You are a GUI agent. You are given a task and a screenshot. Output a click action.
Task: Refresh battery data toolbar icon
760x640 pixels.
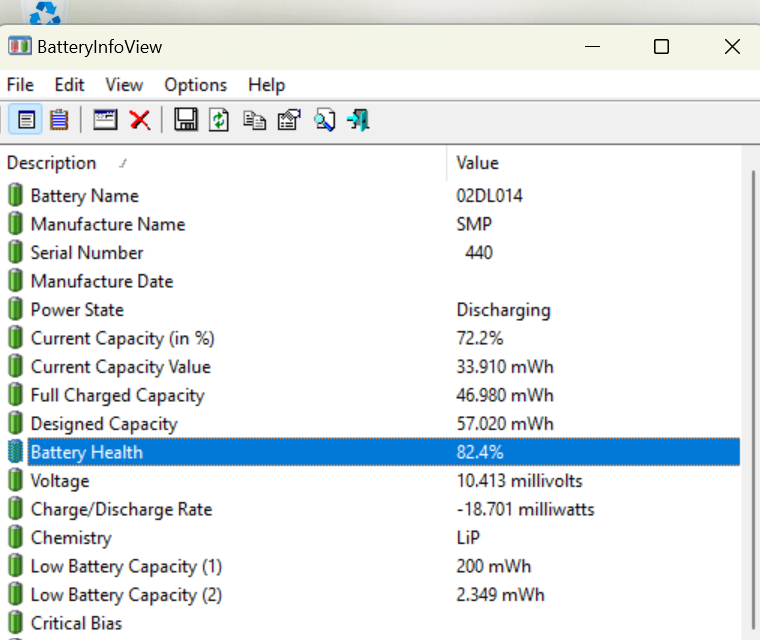[x=219, y=119]
